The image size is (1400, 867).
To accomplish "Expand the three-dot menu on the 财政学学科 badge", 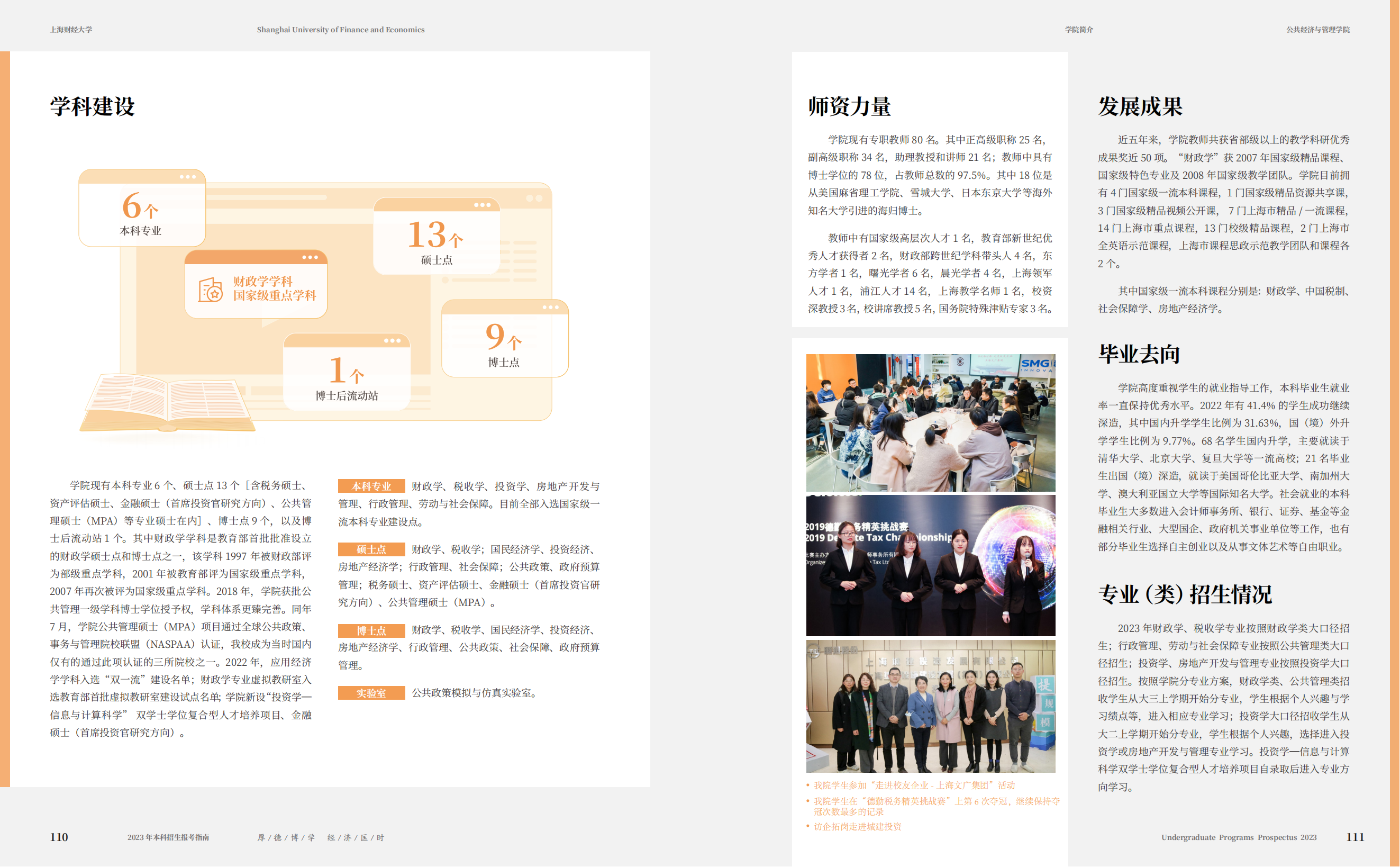I will coord(311,258).
